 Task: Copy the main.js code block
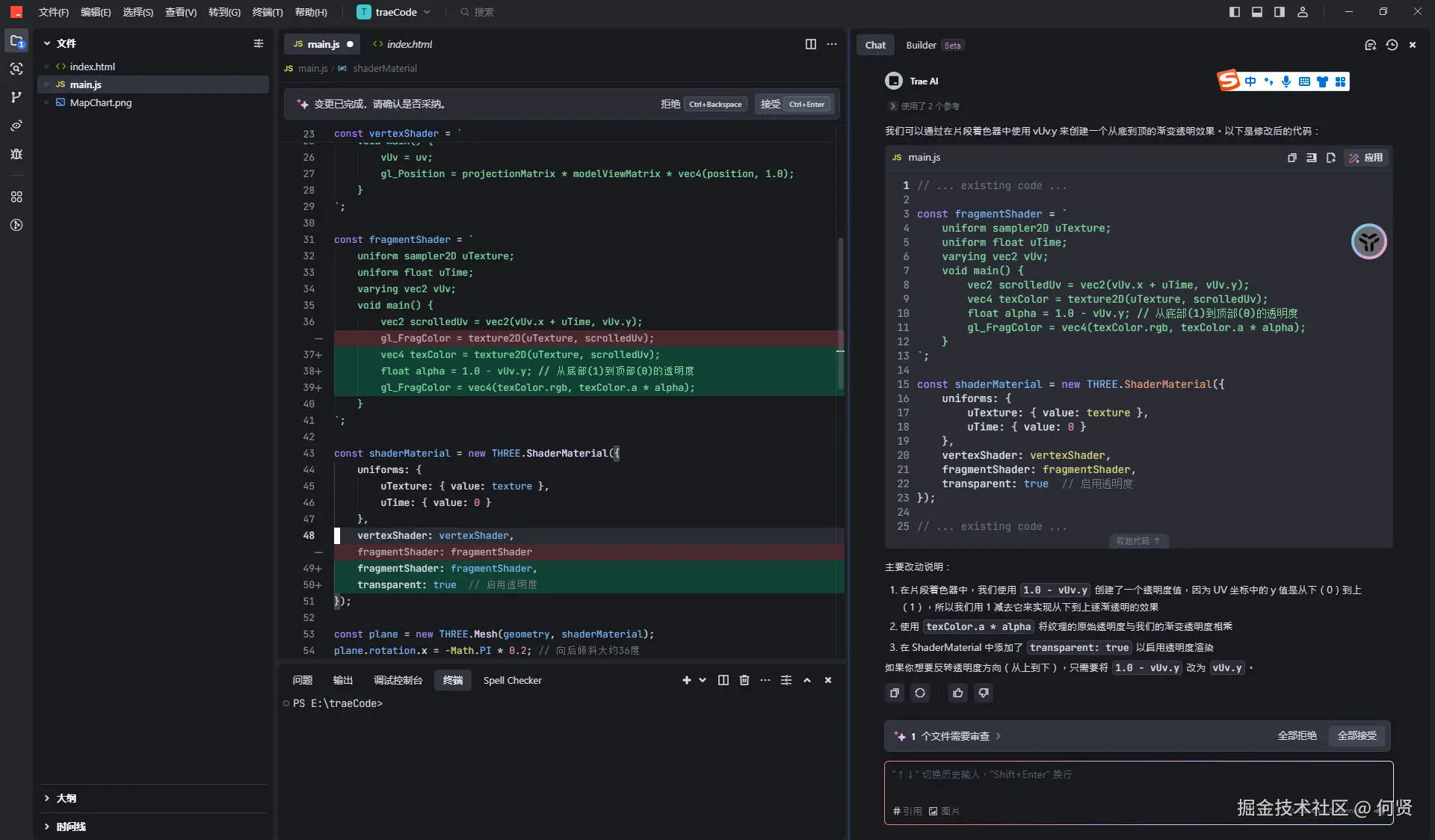click(1291, 158)
